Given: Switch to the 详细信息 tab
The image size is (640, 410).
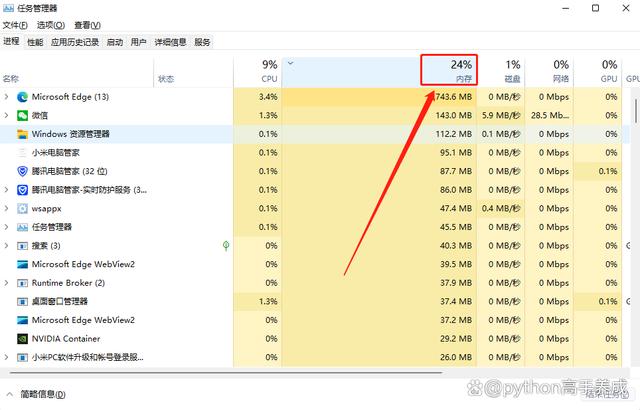Looking at the screenshot, I should click(171, 42).
